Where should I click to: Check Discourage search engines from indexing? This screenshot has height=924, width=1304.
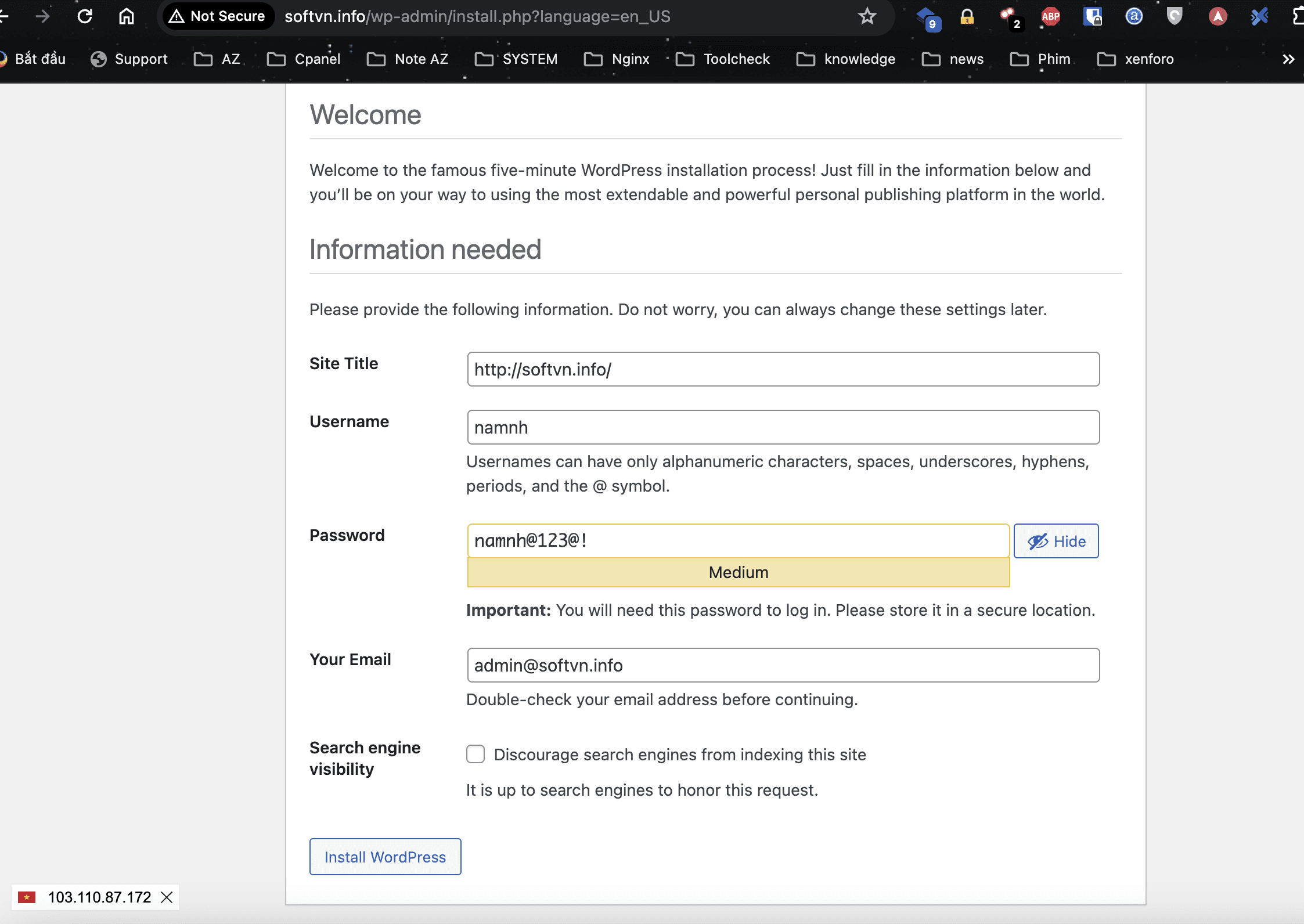[476, 754]
